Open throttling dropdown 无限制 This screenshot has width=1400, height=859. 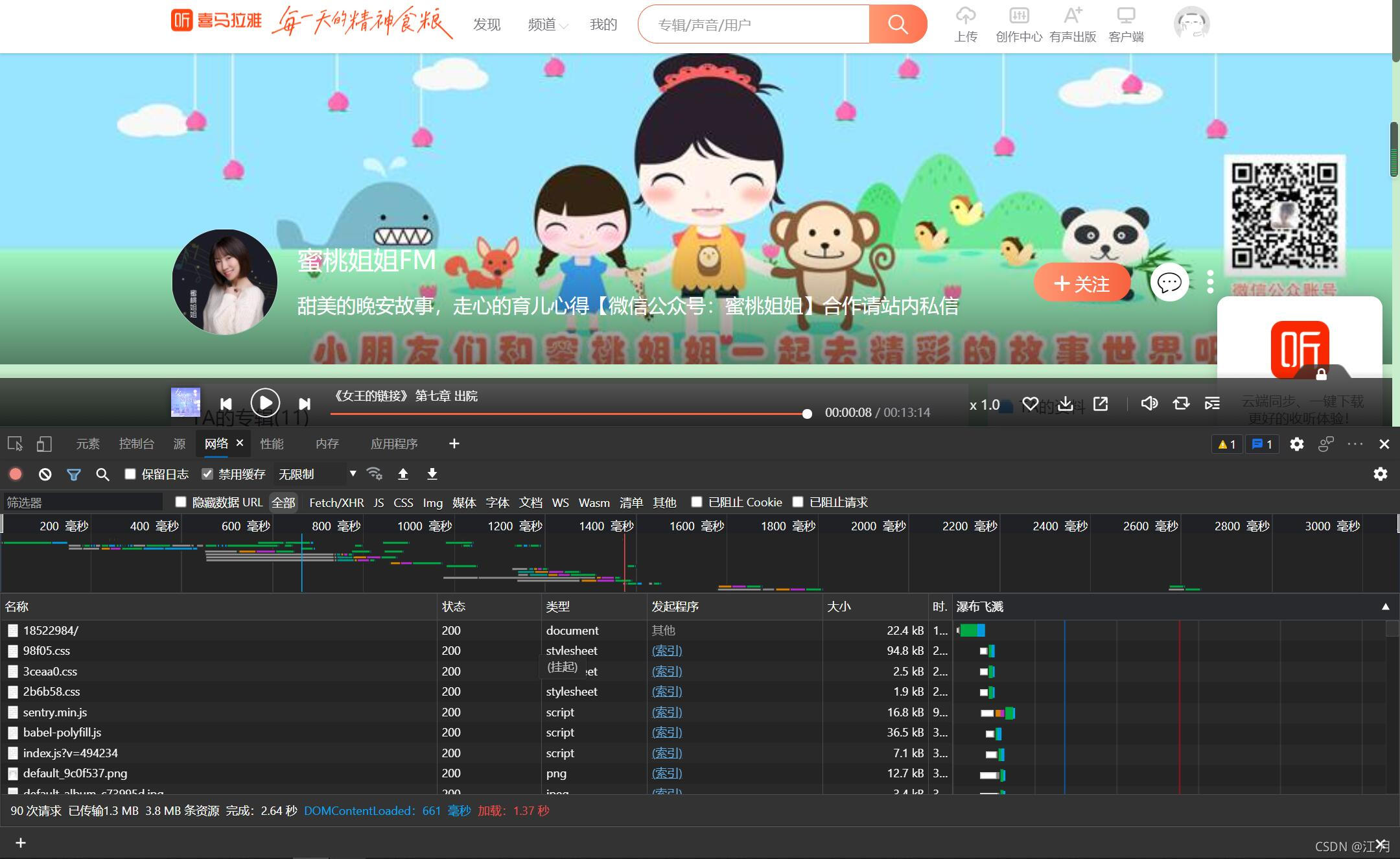tap(317, 475)
